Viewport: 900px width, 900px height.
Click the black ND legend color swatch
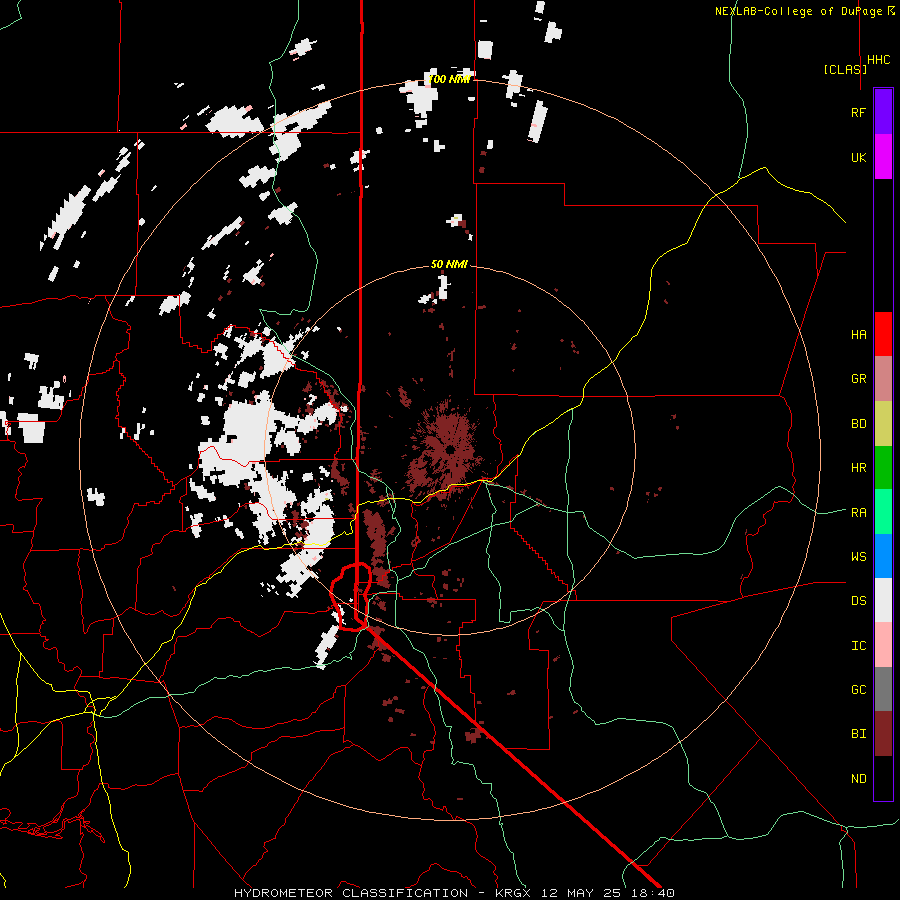point(883,778)
